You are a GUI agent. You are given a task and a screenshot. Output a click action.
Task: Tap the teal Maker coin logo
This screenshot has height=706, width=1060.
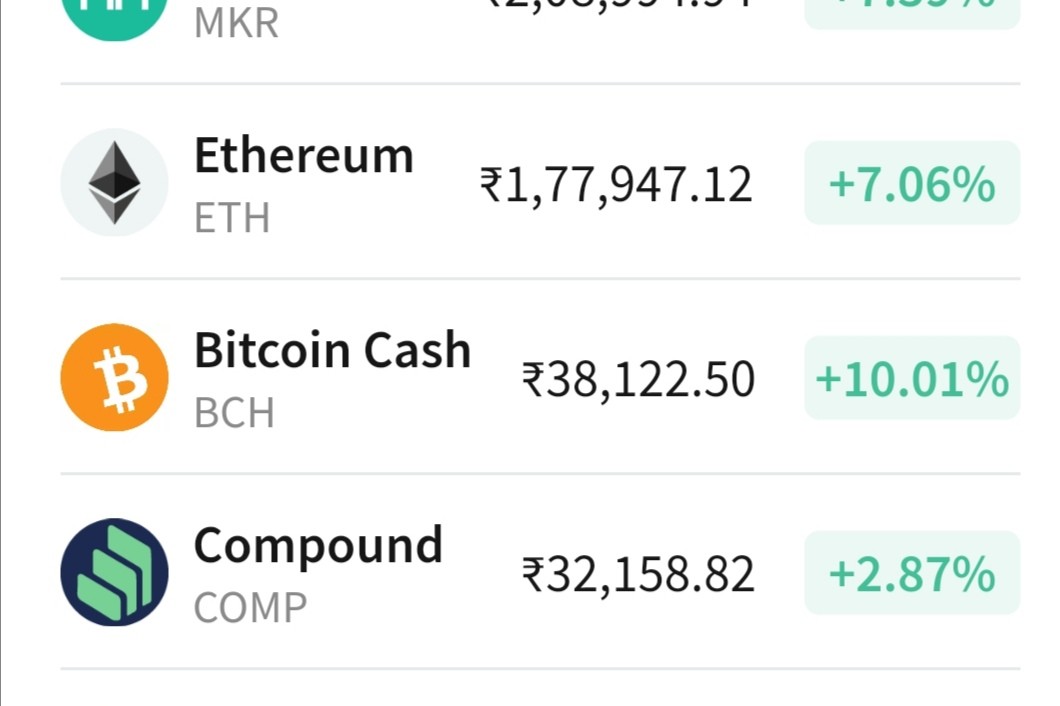(x=114, y=14)
